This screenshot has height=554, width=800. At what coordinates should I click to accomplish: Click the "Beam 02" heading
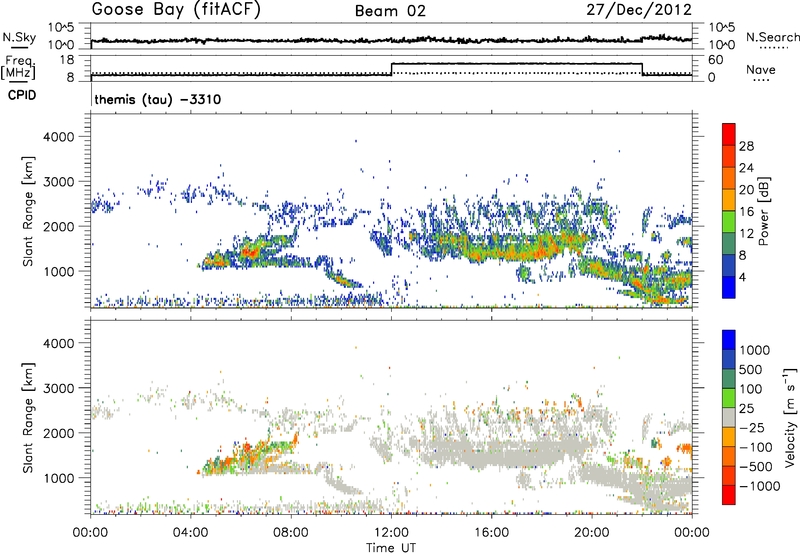coord(390,11)
